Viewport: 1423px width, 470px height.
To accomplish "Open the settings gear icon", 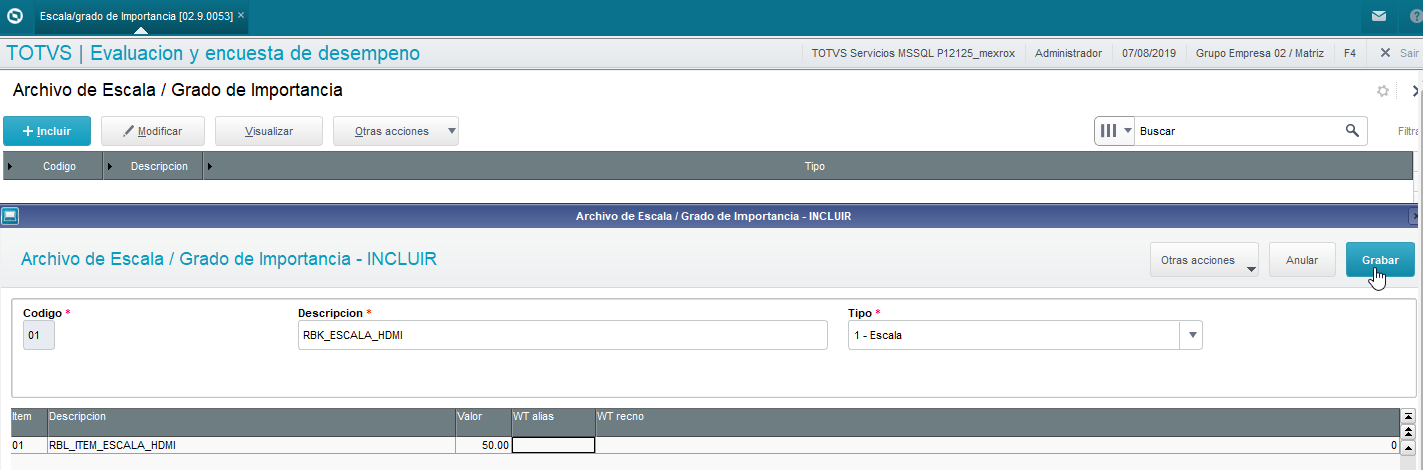I will [x=1383, y=91].
